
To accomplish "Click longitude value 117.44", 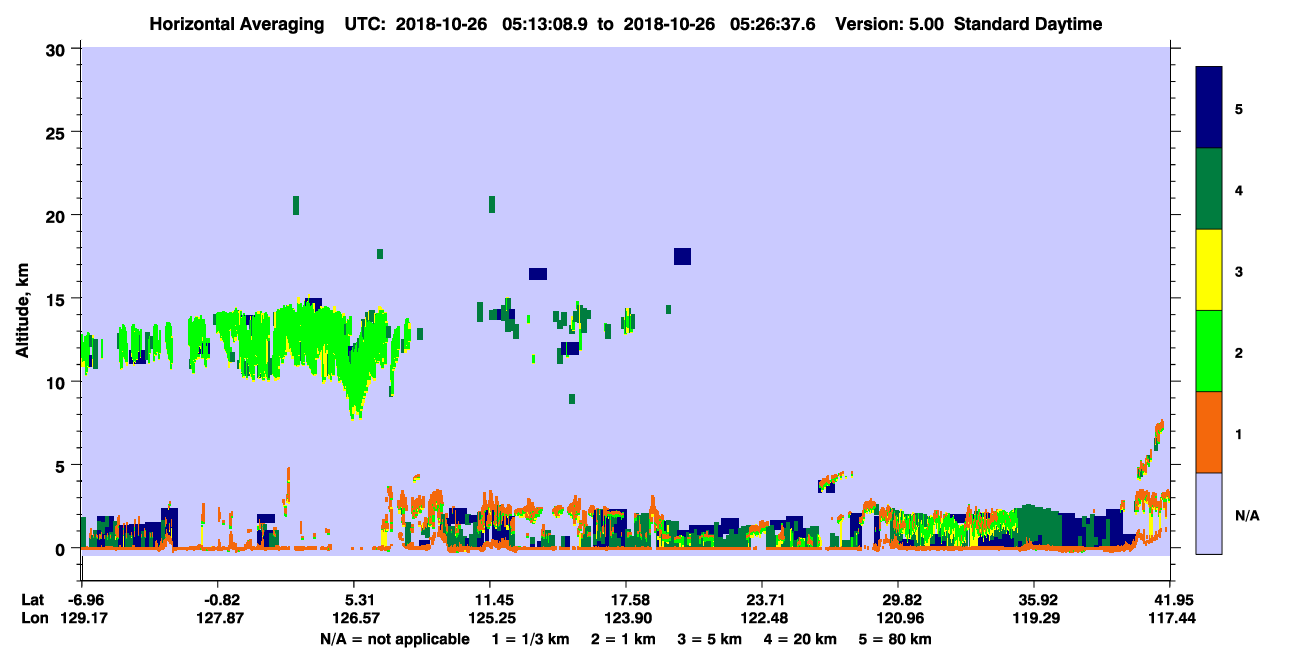I will 1171,618.
